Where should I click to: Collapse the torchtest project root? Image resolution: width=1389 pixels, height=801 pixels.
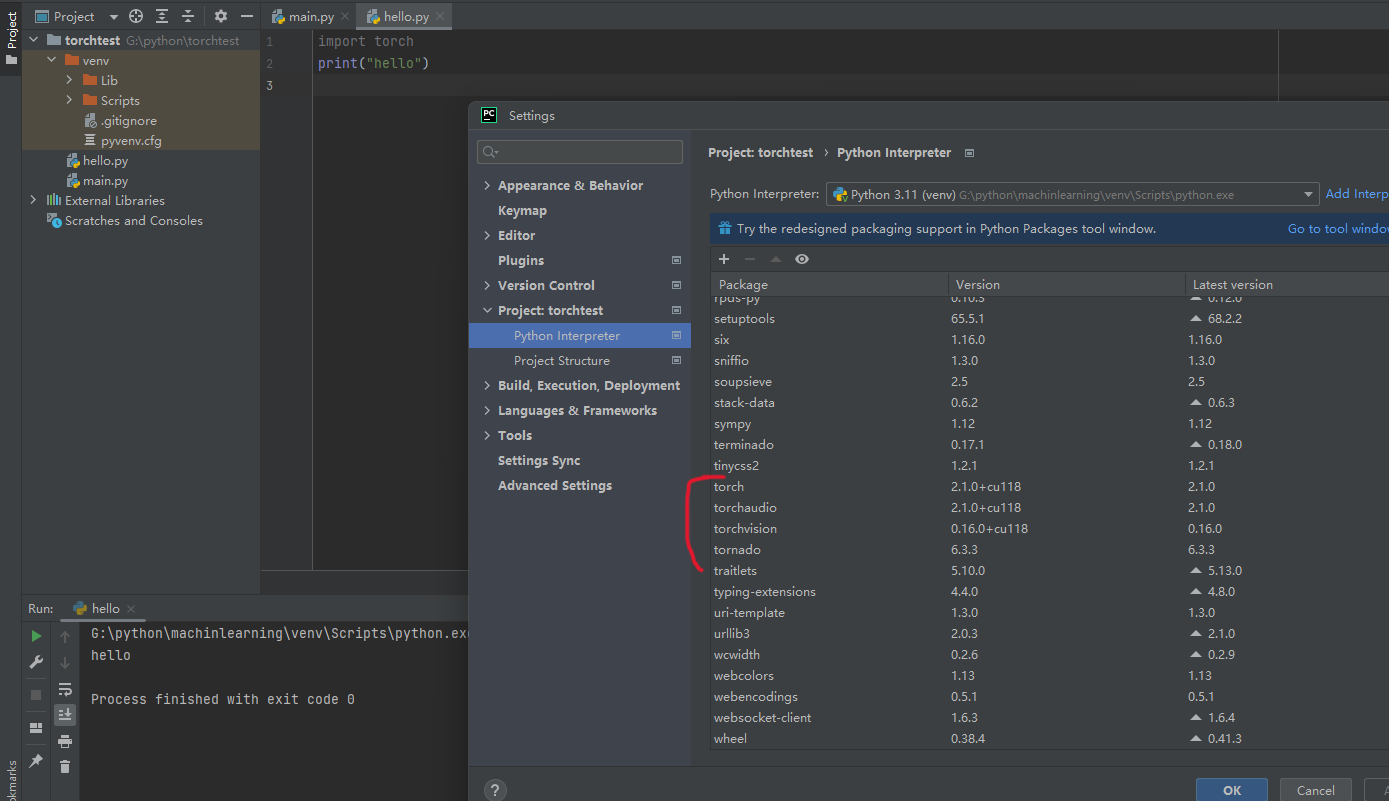tap(34, 41)
